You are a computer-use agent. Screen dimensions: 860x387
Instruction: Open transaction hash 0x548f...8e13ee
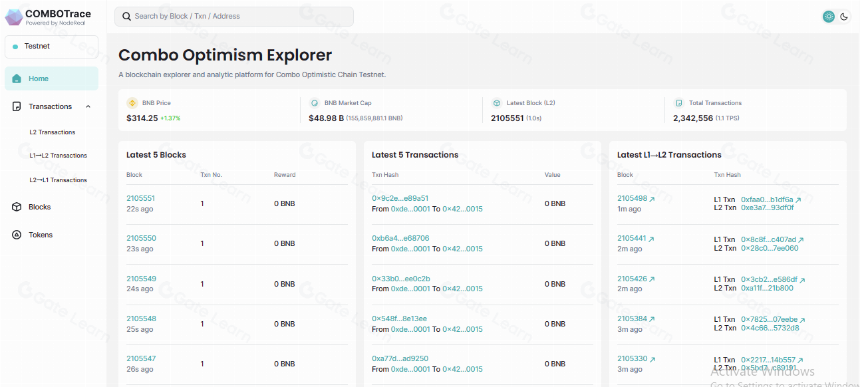[x=399, y=318]
